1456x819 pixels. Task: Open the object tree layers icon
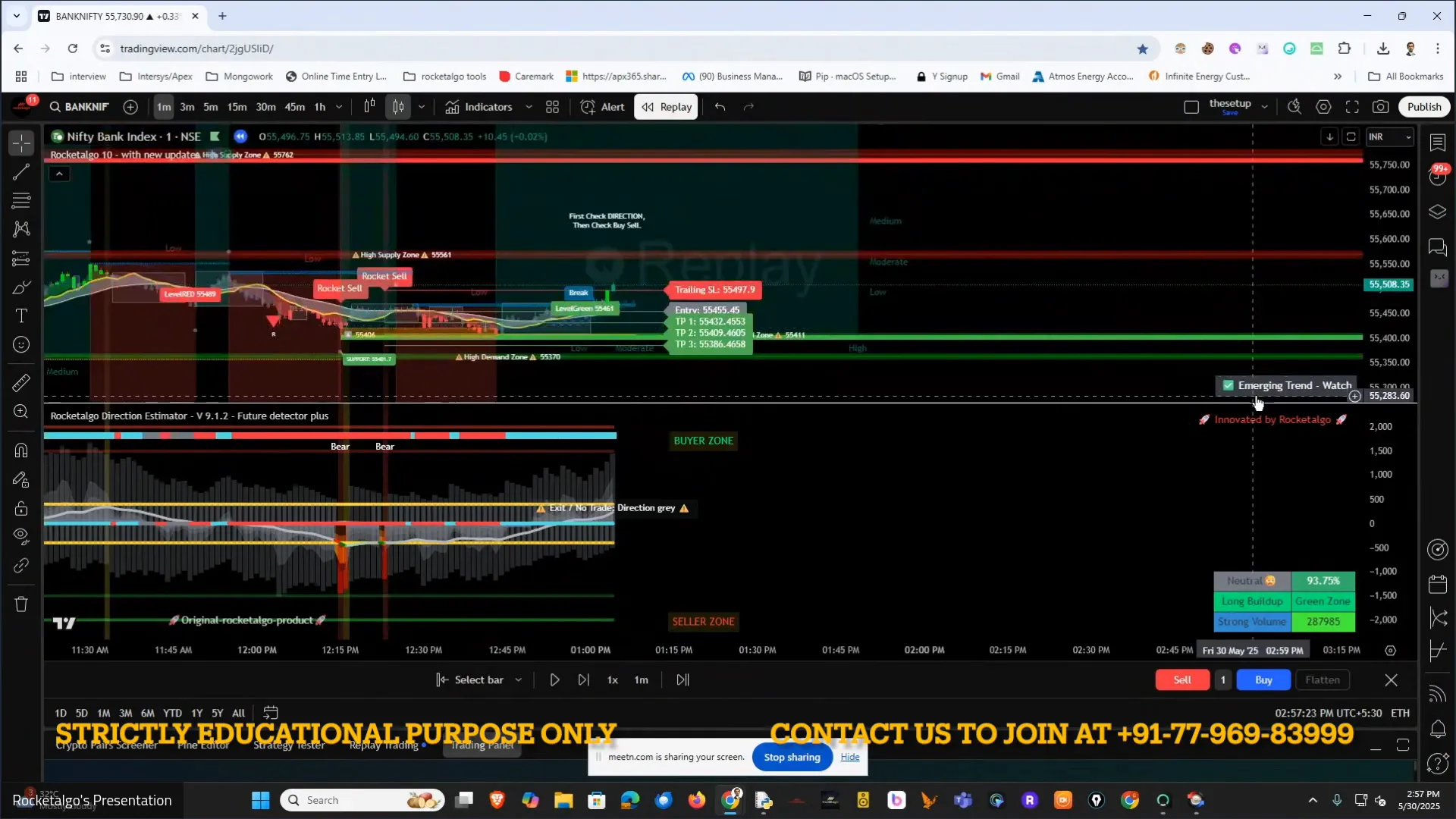point(1438,212)
